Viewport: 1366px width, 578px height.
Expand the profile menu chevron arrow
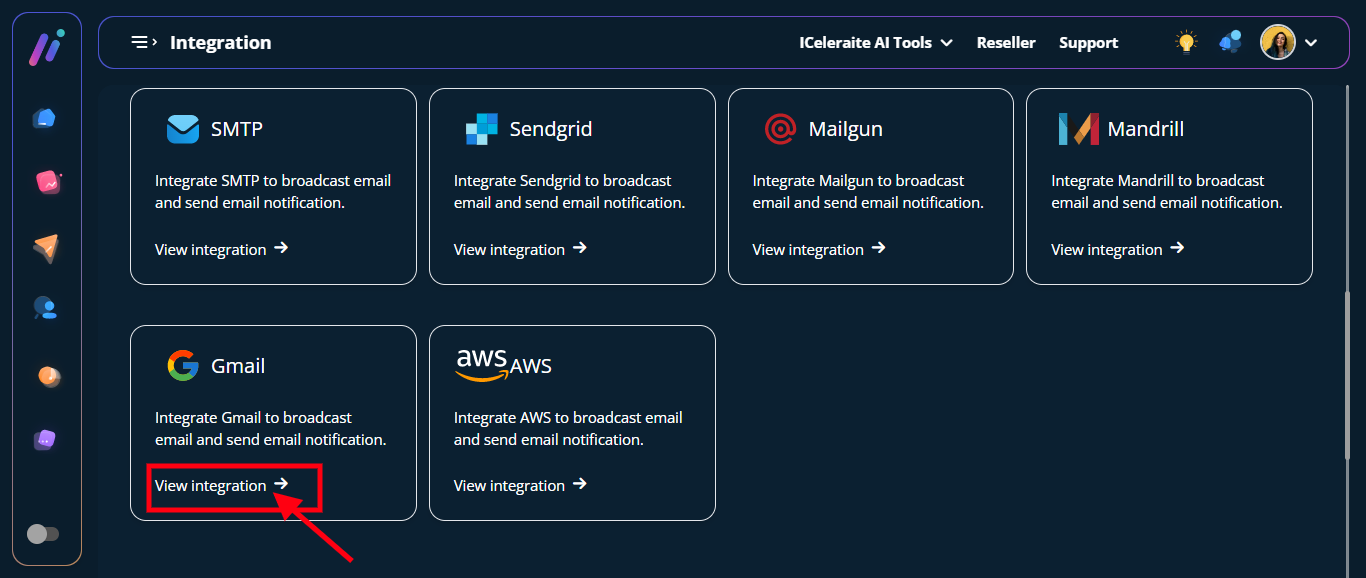tap(1311, 43)
